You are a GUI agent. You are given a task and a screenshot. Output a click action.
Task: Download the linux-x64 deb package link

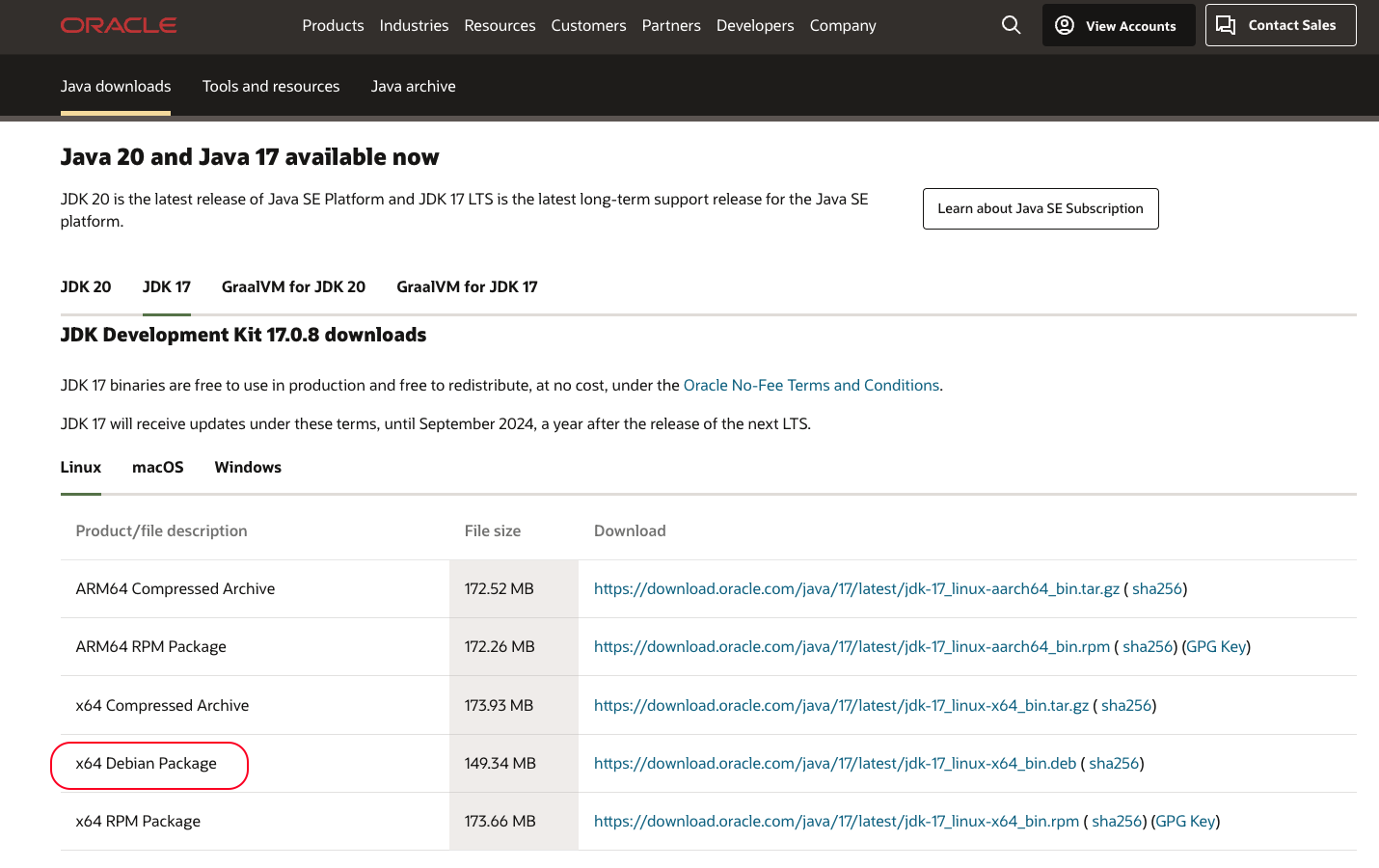point(835,763)
